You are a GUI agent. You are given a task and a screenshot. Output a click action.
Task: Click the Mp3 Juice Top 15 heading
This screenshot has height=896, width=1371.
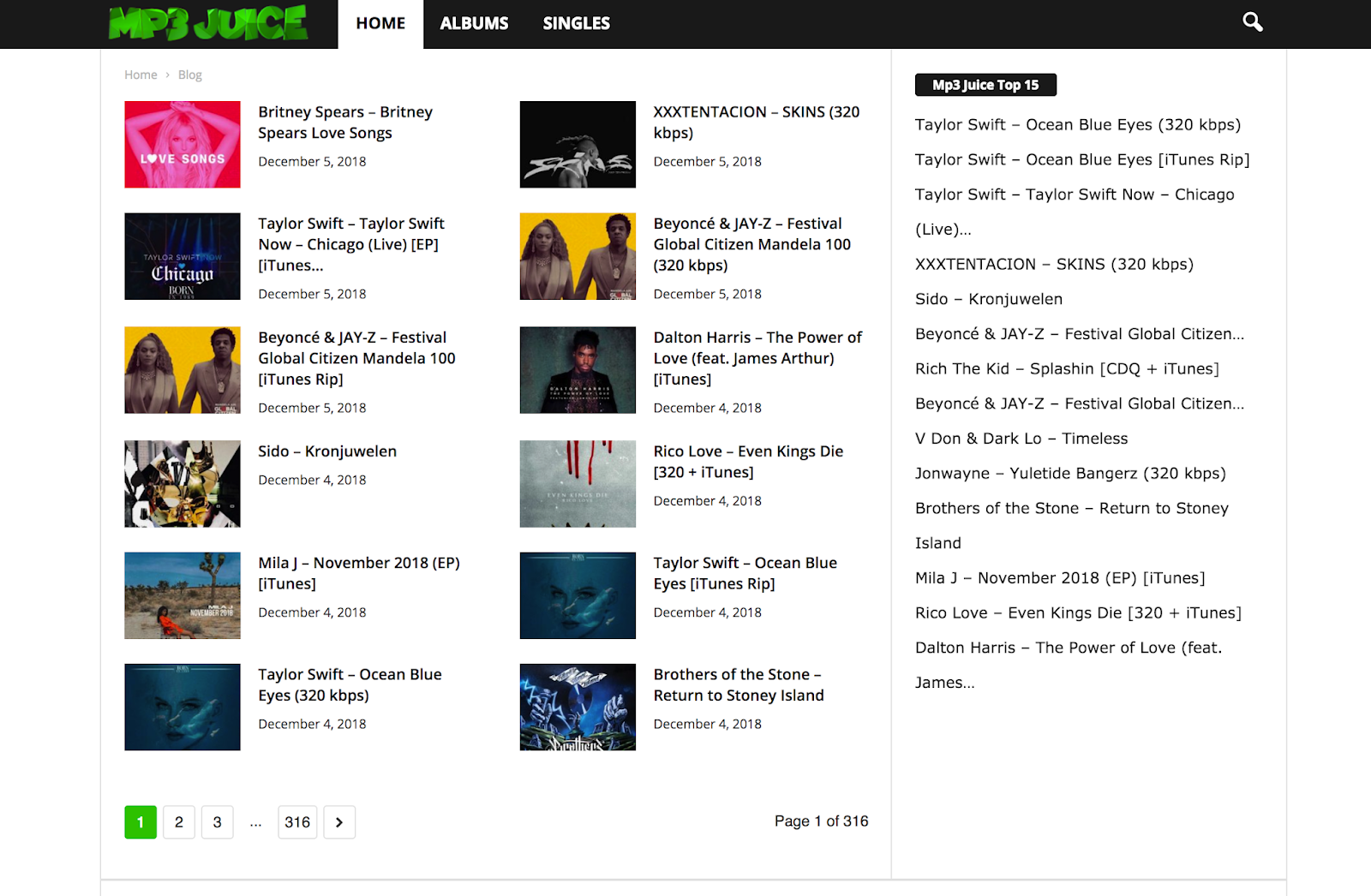click(985, 85)
